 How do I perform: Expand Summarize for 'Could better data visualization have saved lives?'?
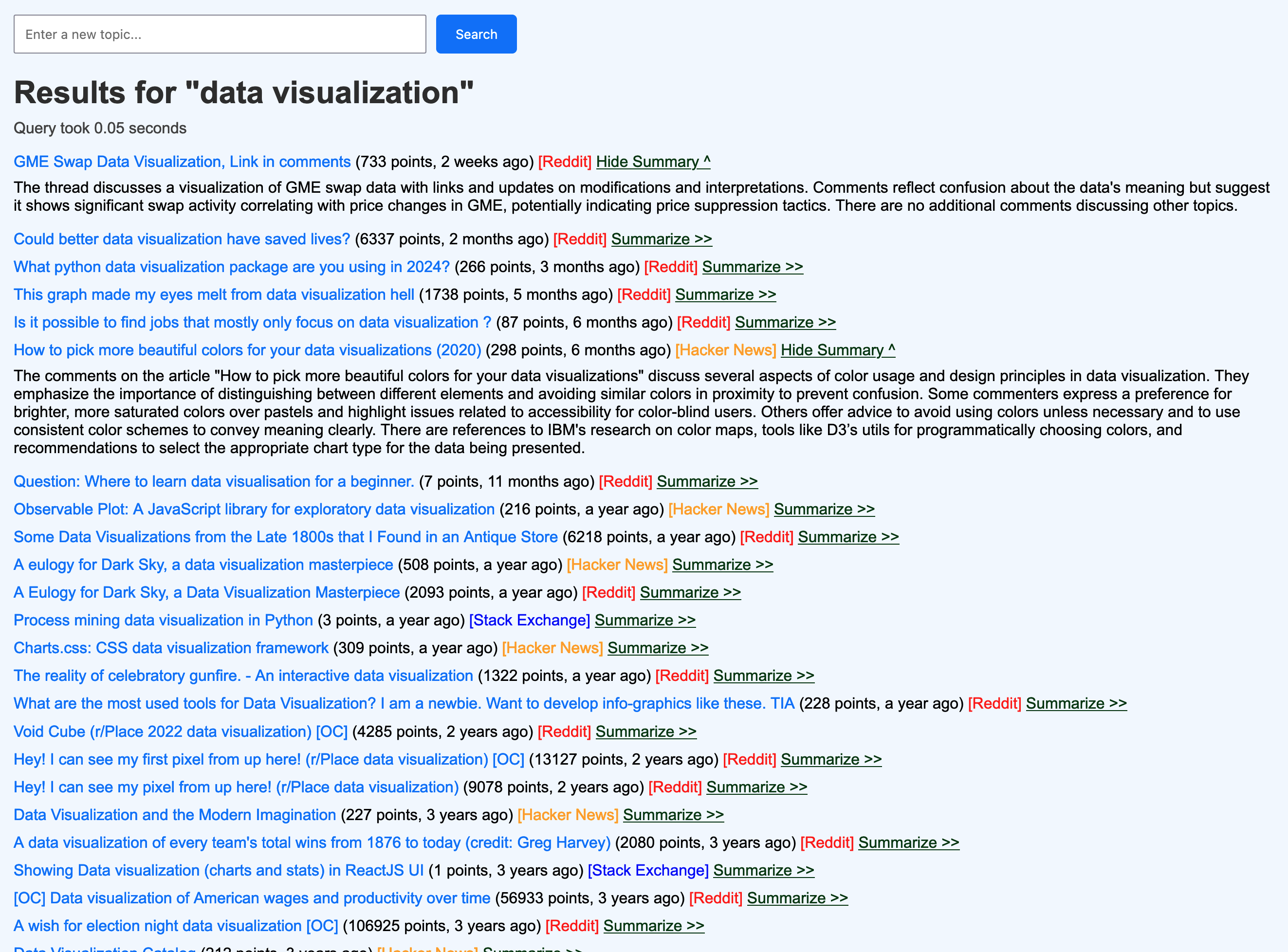(x=661, y=239)
